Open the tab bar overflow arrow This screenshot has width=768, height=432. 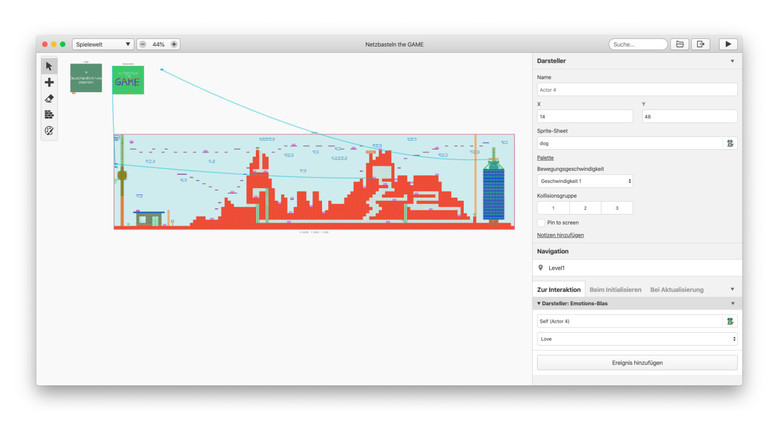(x=733, y=289)
